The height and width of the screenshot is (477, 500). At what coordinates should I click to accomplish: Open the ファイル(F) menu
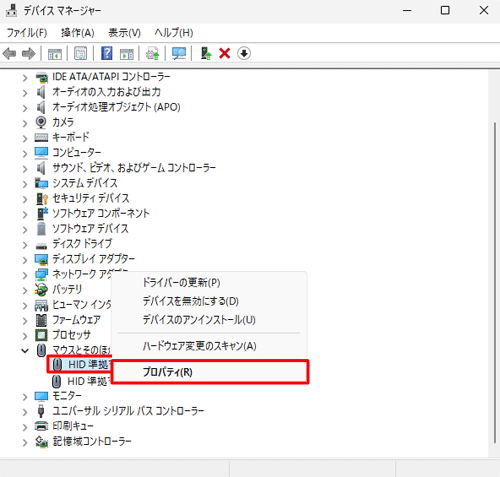tap(27, 33)
